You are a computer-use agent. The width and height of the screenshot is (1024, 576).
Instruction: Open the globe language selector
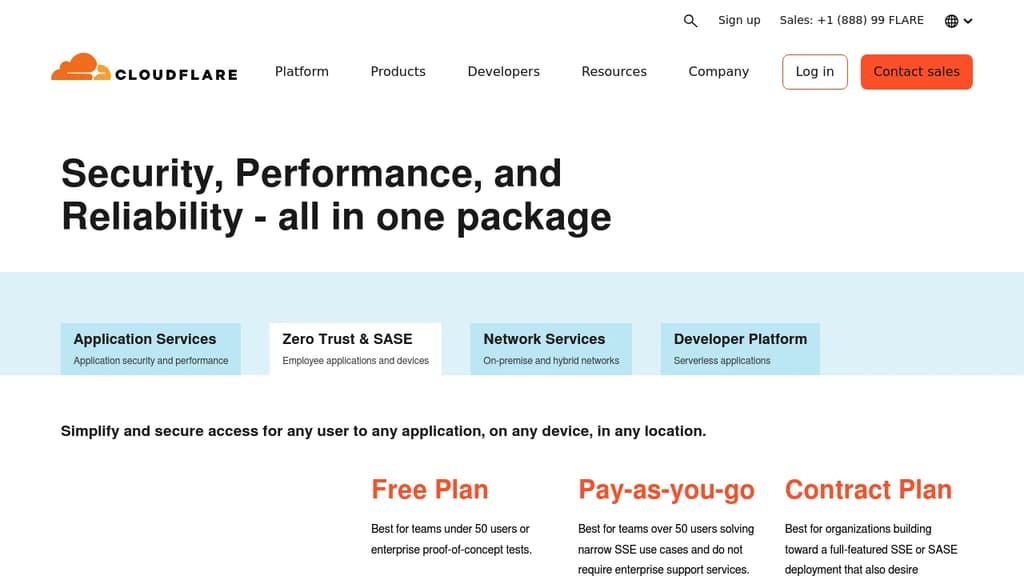[x=958, y=21]
